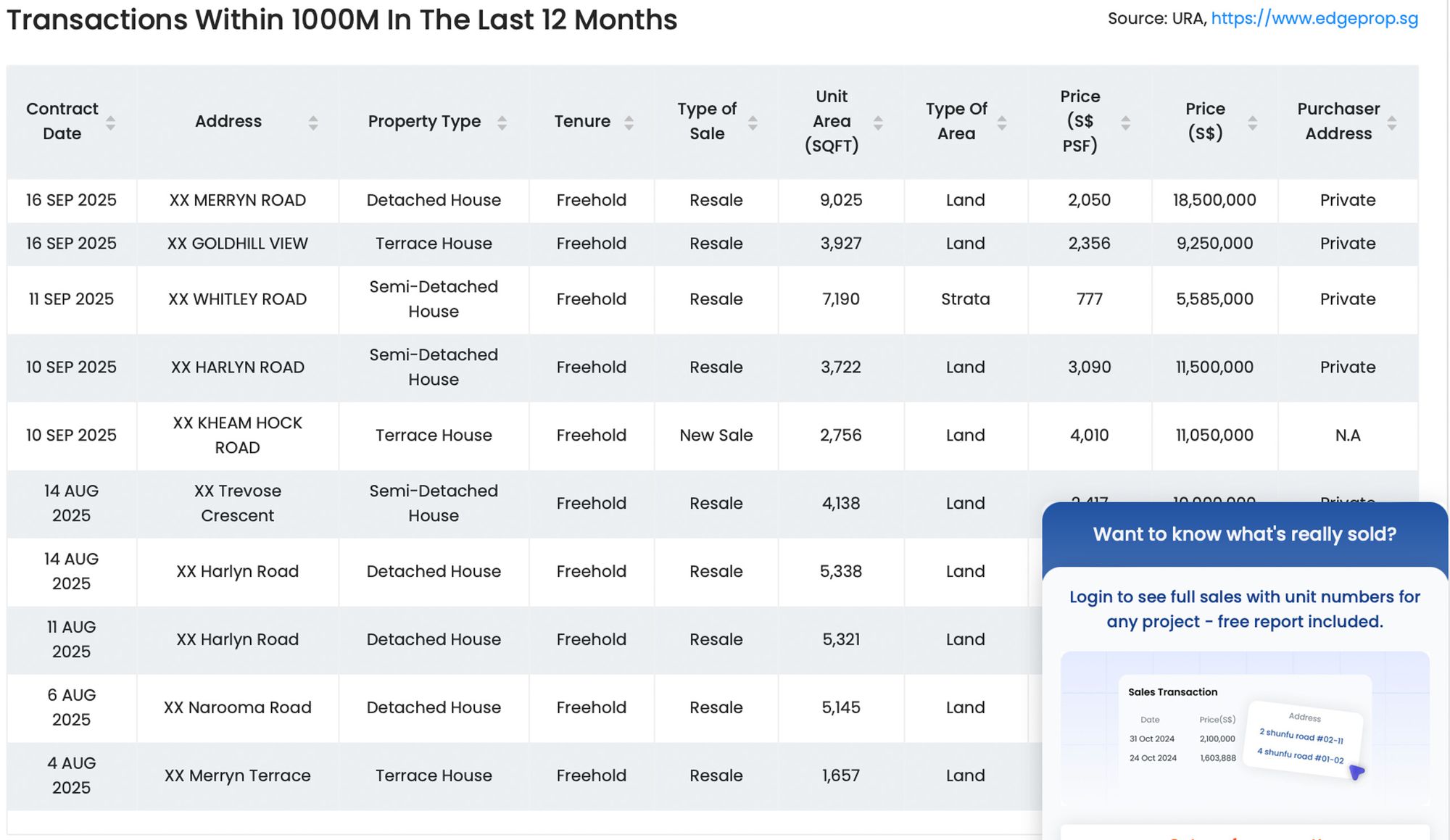Click the Sales Transaction preview image

[1244, 728]
